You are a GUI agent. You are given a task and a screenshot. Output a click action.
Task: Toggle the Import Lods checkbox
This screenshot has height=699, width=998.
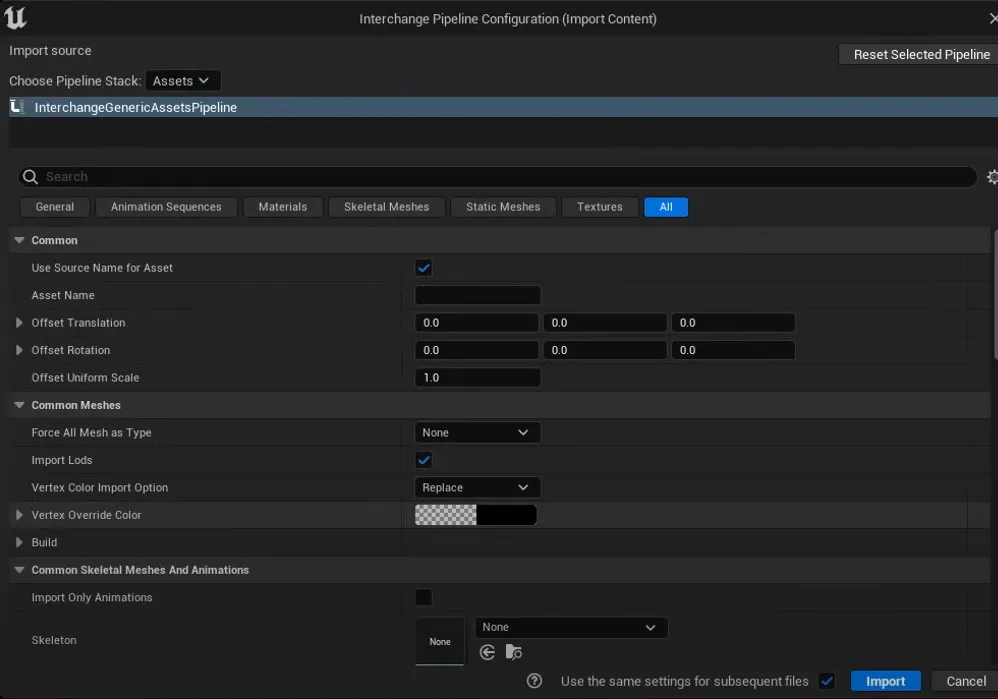point(423,460)
